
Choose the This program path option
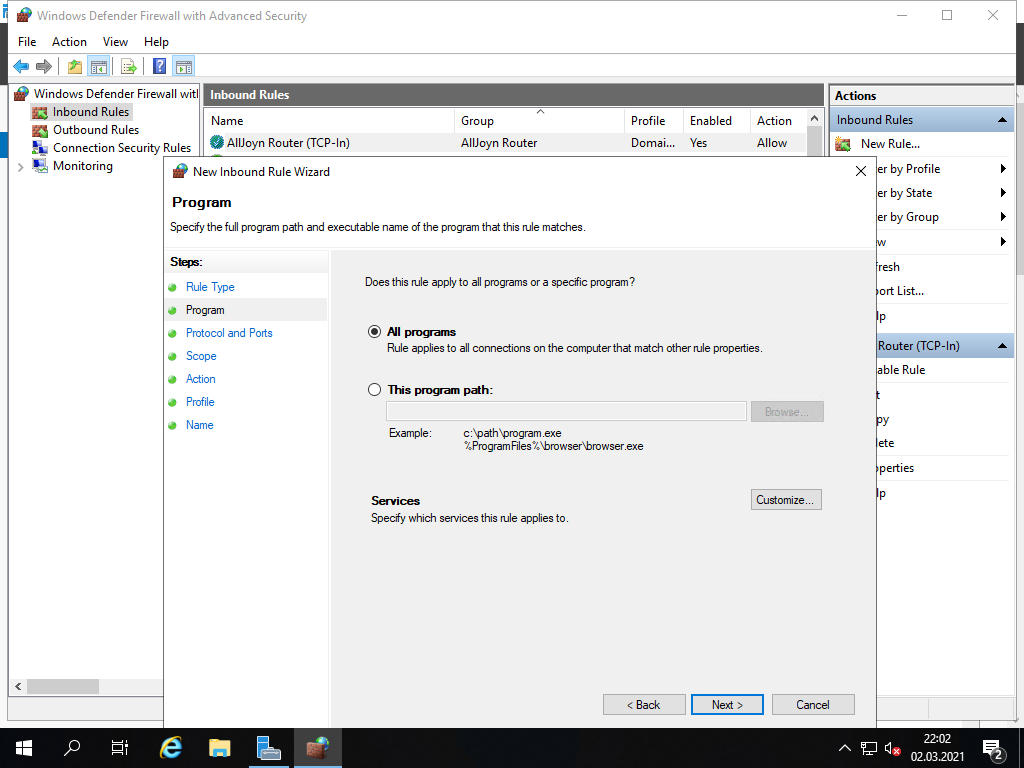375,390
